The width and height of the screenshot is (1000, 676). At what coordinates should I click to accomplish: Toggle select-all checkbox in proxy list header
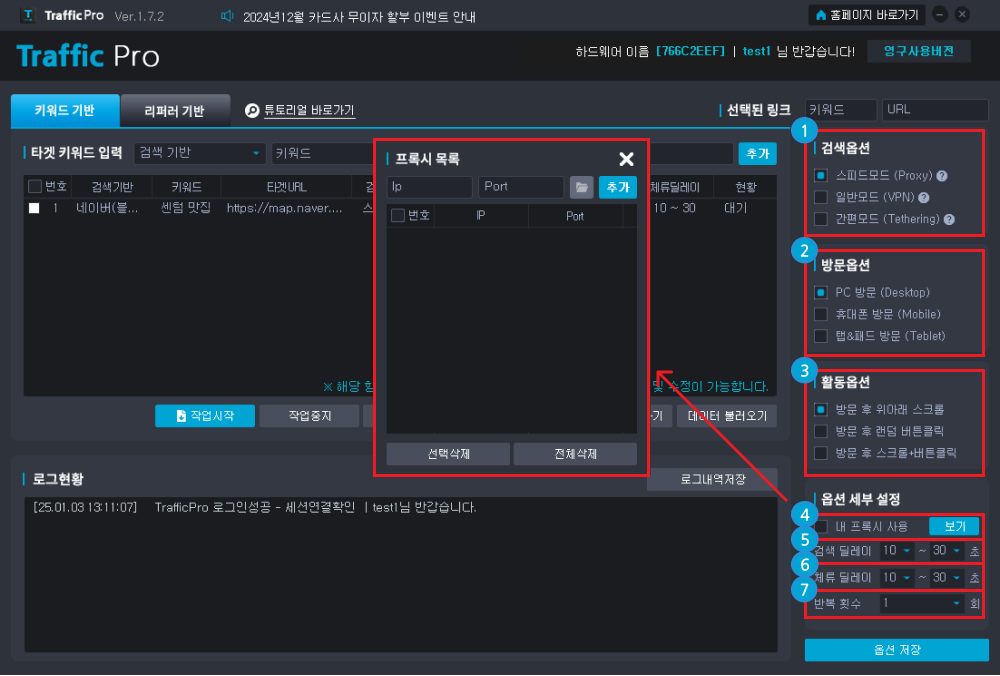click(x=398, y=216)
